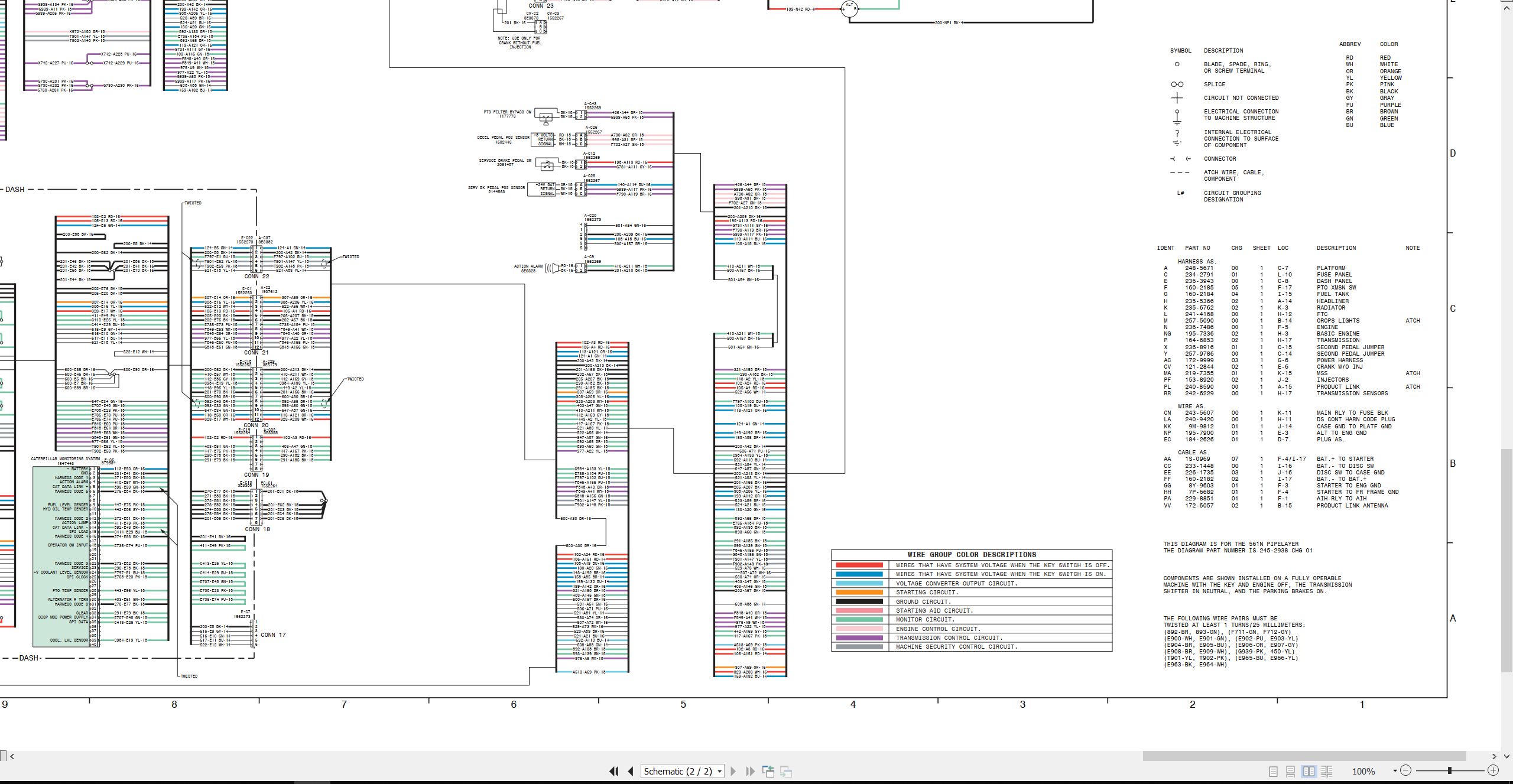Click the 'CONN 21' connector label
The height and width of the screenshot is (784, 1513).
[x=256, y=353]
